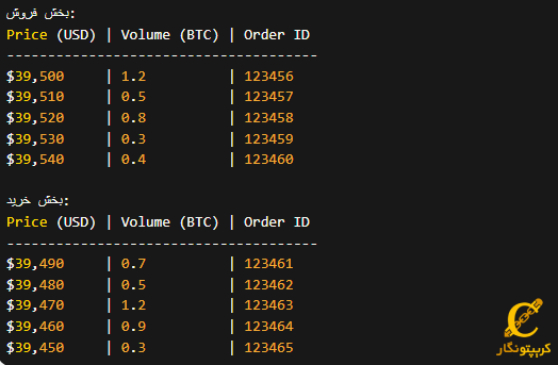Pick order ID 123462
Screen dimensions: 558x365
click(269, 285)
